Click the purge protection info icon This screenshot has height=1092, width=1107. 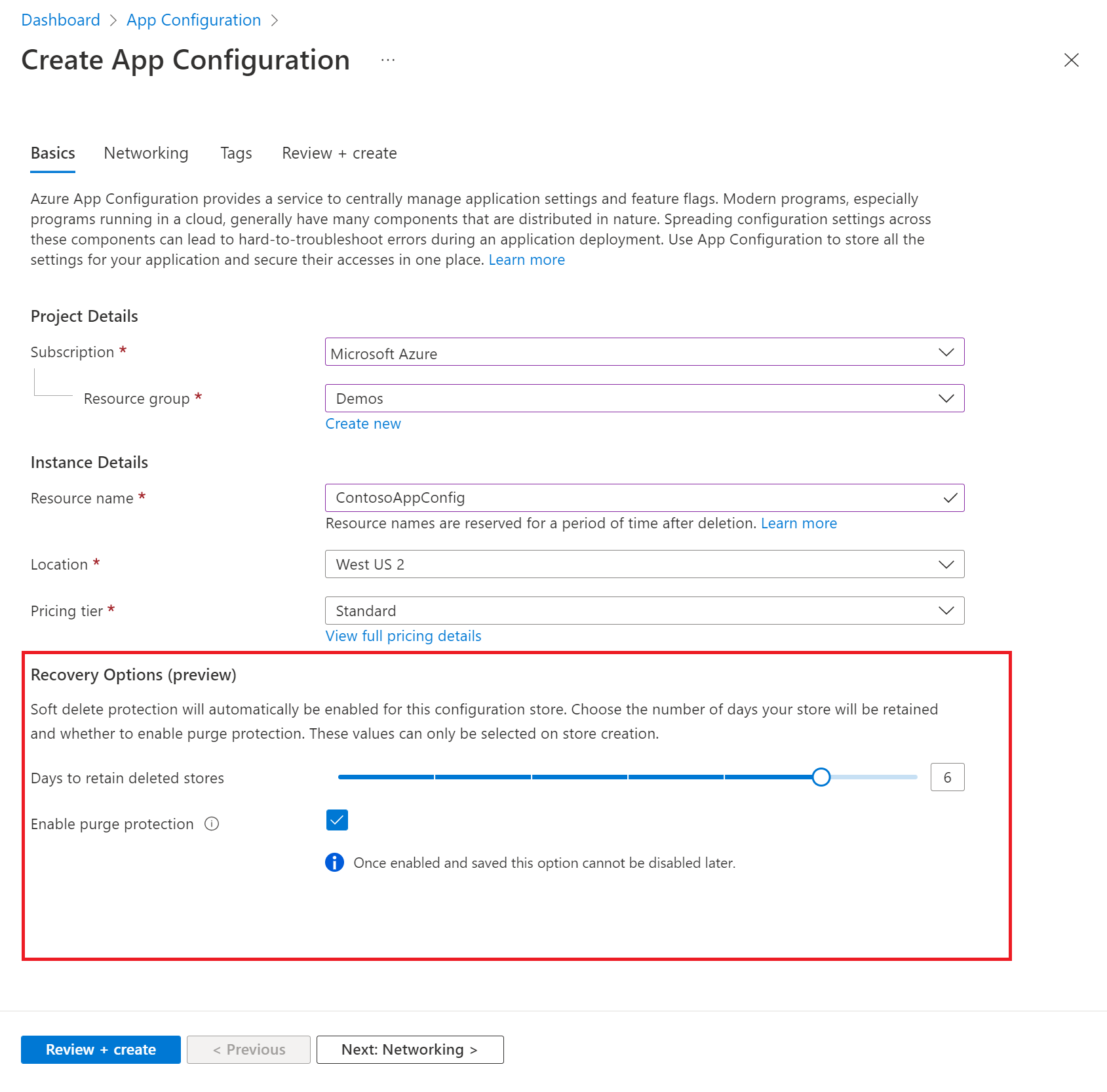(212, 824)
